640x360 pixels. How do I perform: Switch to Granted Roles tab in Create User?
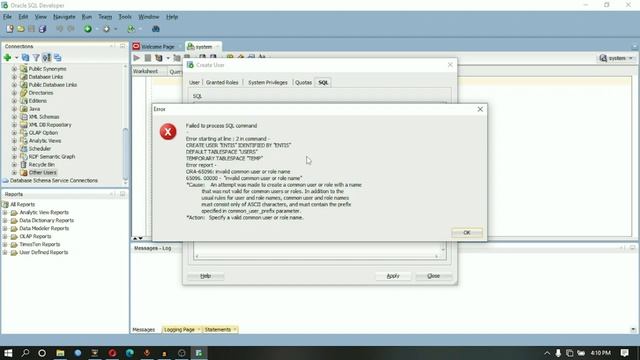pyautogui.click(x=222, y=82)
